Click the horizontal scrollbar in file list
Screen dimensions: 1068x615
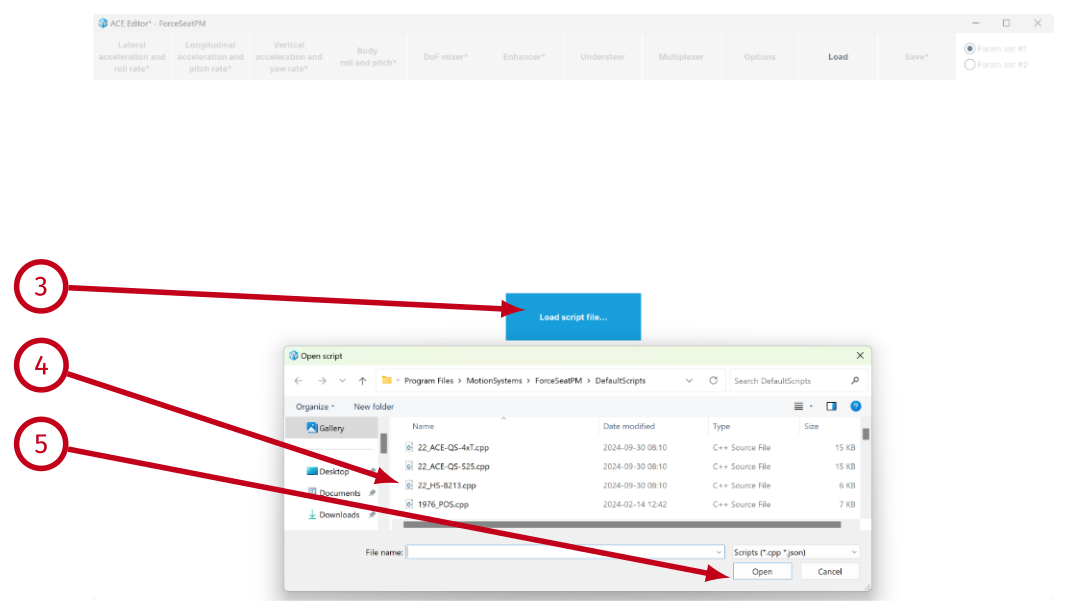620,524
